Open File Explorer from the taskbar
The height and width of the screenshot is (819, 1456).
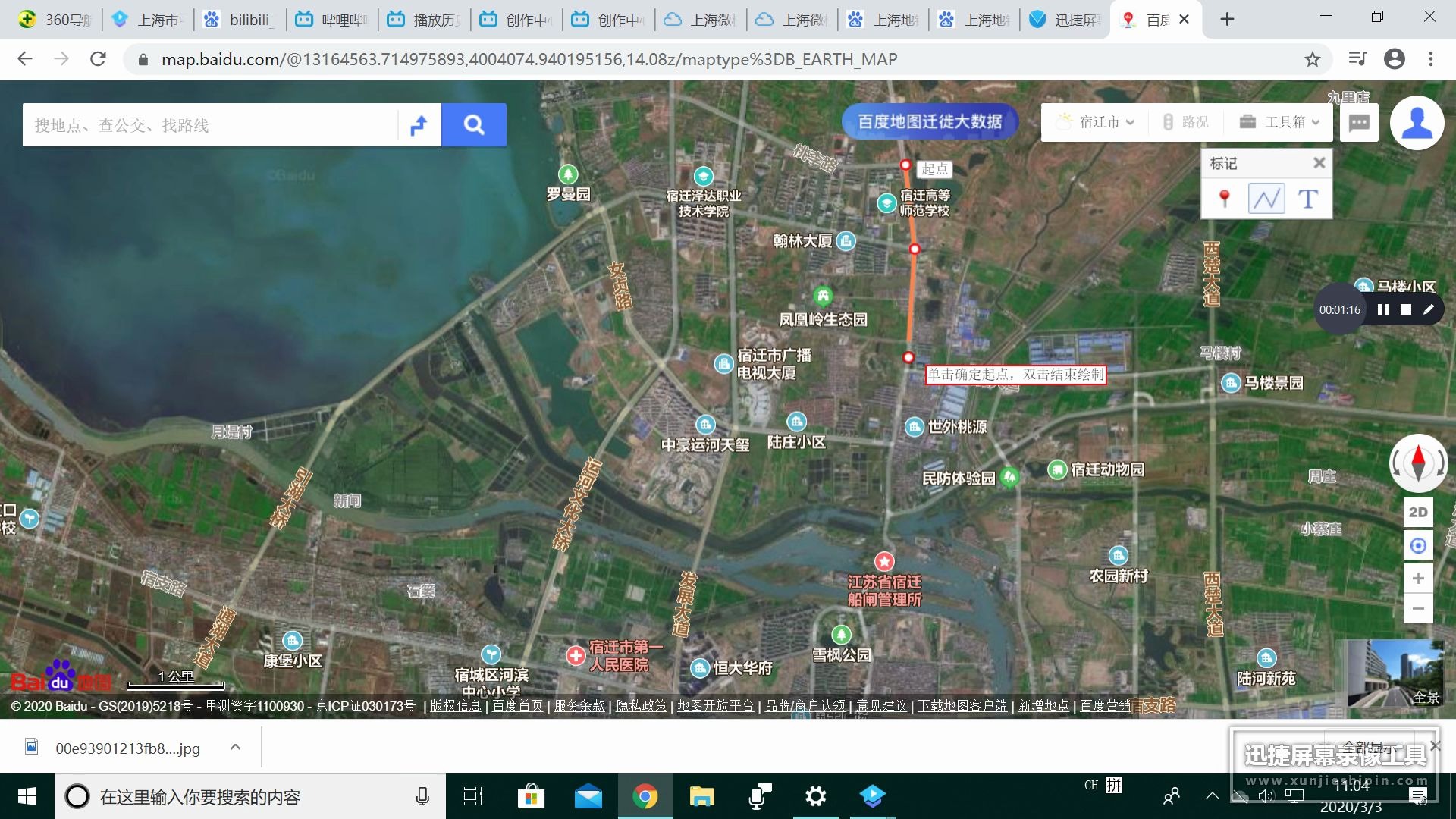(x=701, y=796)
